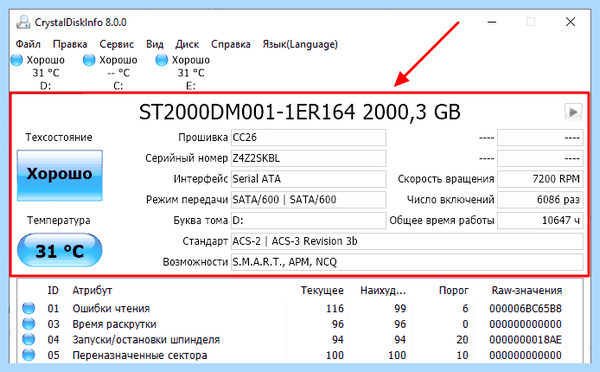
Task: Click the Raw-значения column header
Action: point(527,290)
